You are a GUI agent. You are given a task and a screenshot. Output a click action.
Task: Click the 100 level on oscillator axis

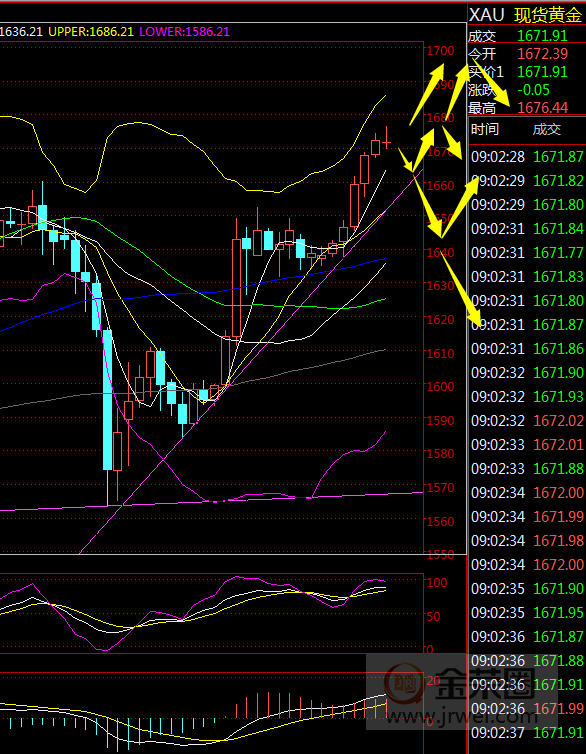coord(437,583)
